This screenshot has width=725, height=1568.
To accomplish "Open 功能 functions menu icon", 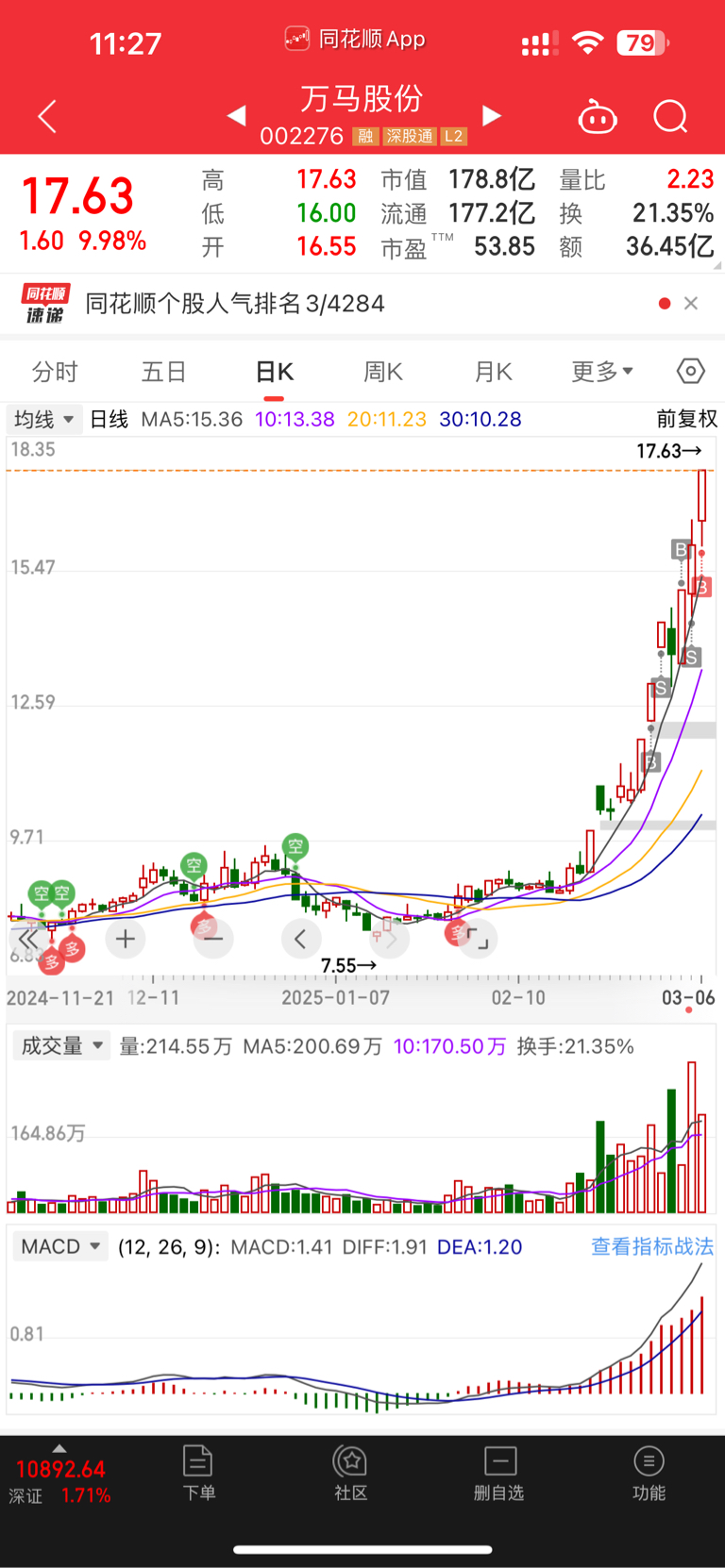I will 649,1473.
